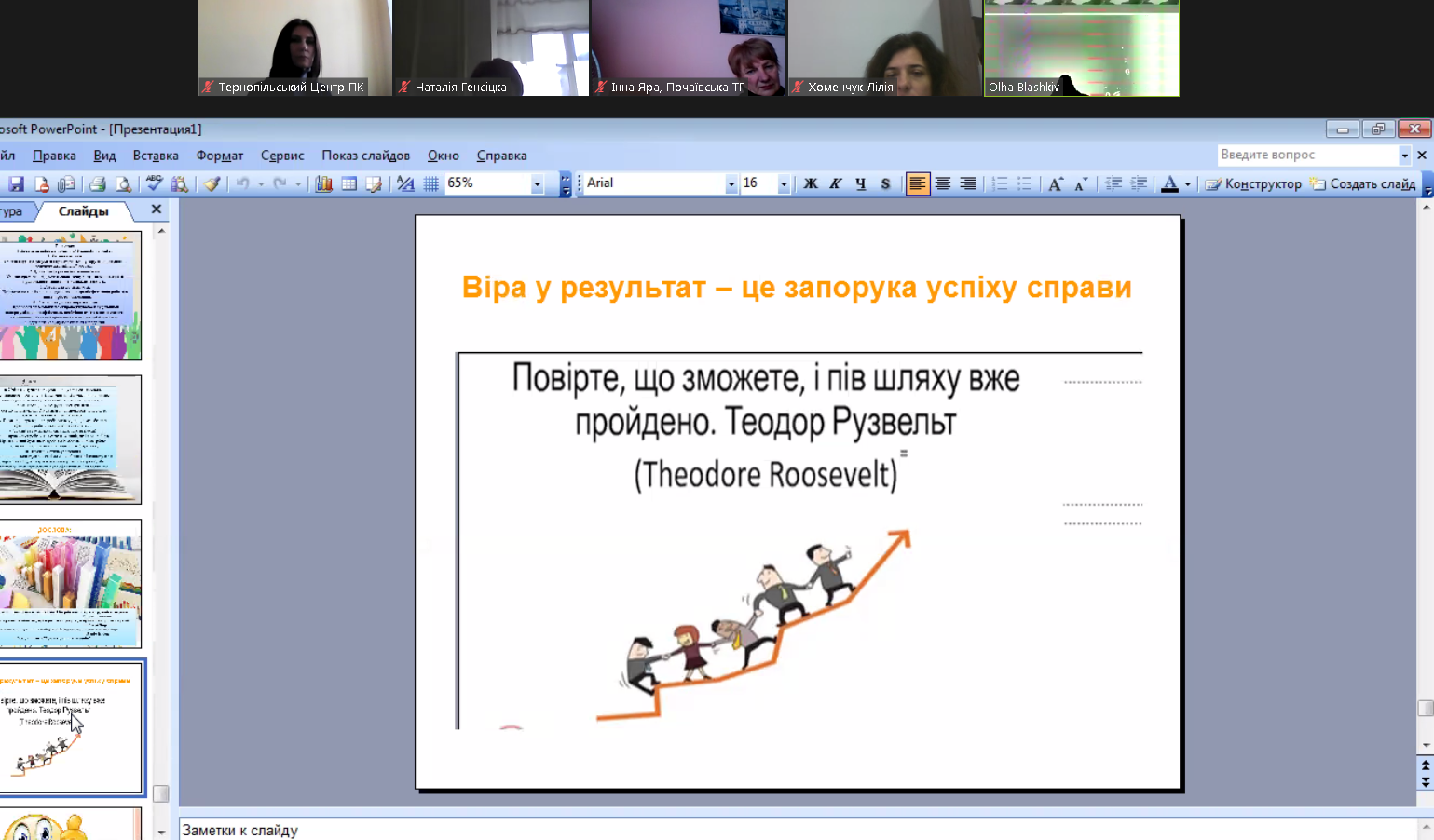
Task: Close the help question bar X
Action: click(x=1422, y=155)
